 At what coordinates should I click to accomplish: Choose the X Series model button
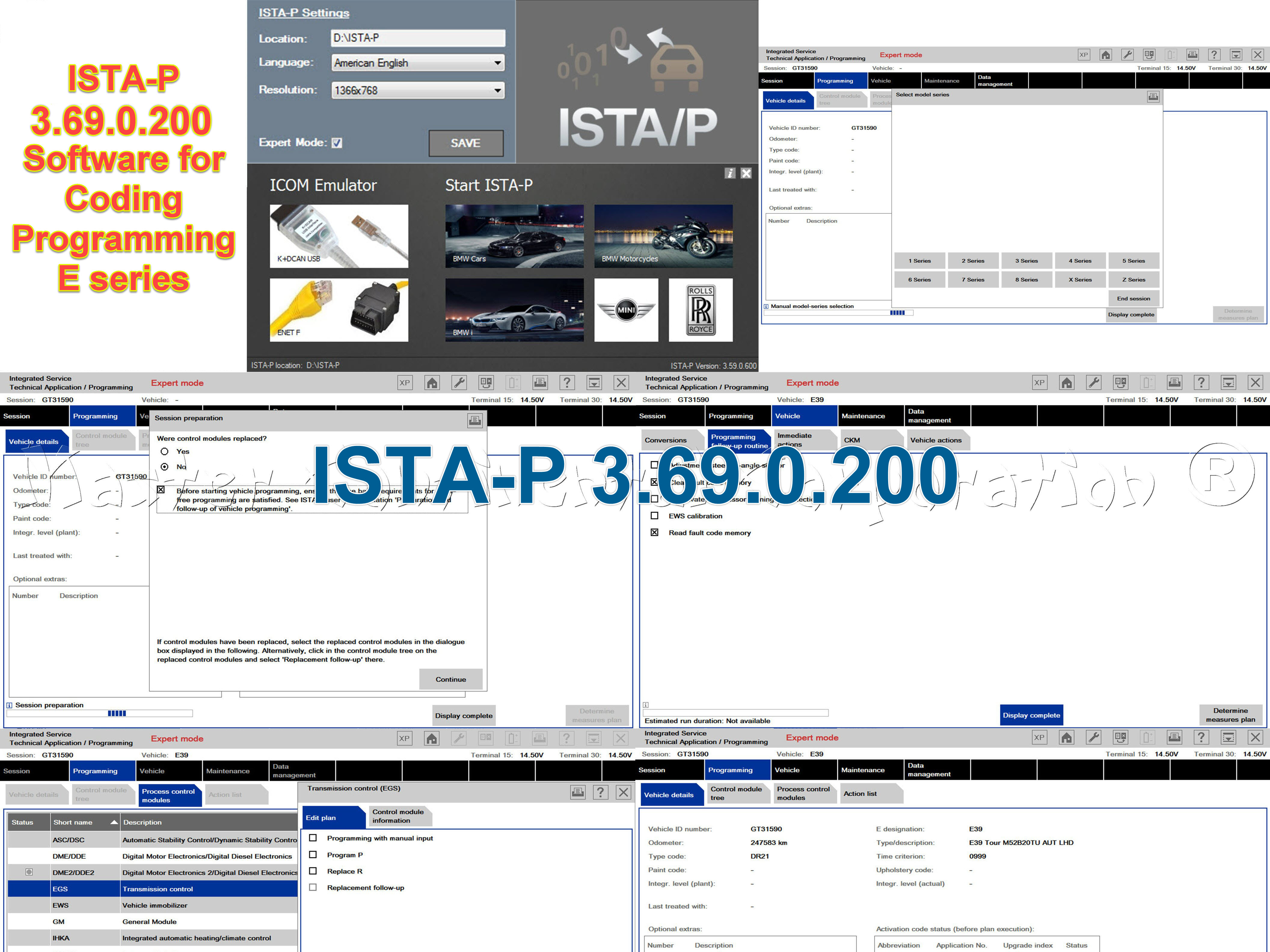click(x=1080, y=279)
